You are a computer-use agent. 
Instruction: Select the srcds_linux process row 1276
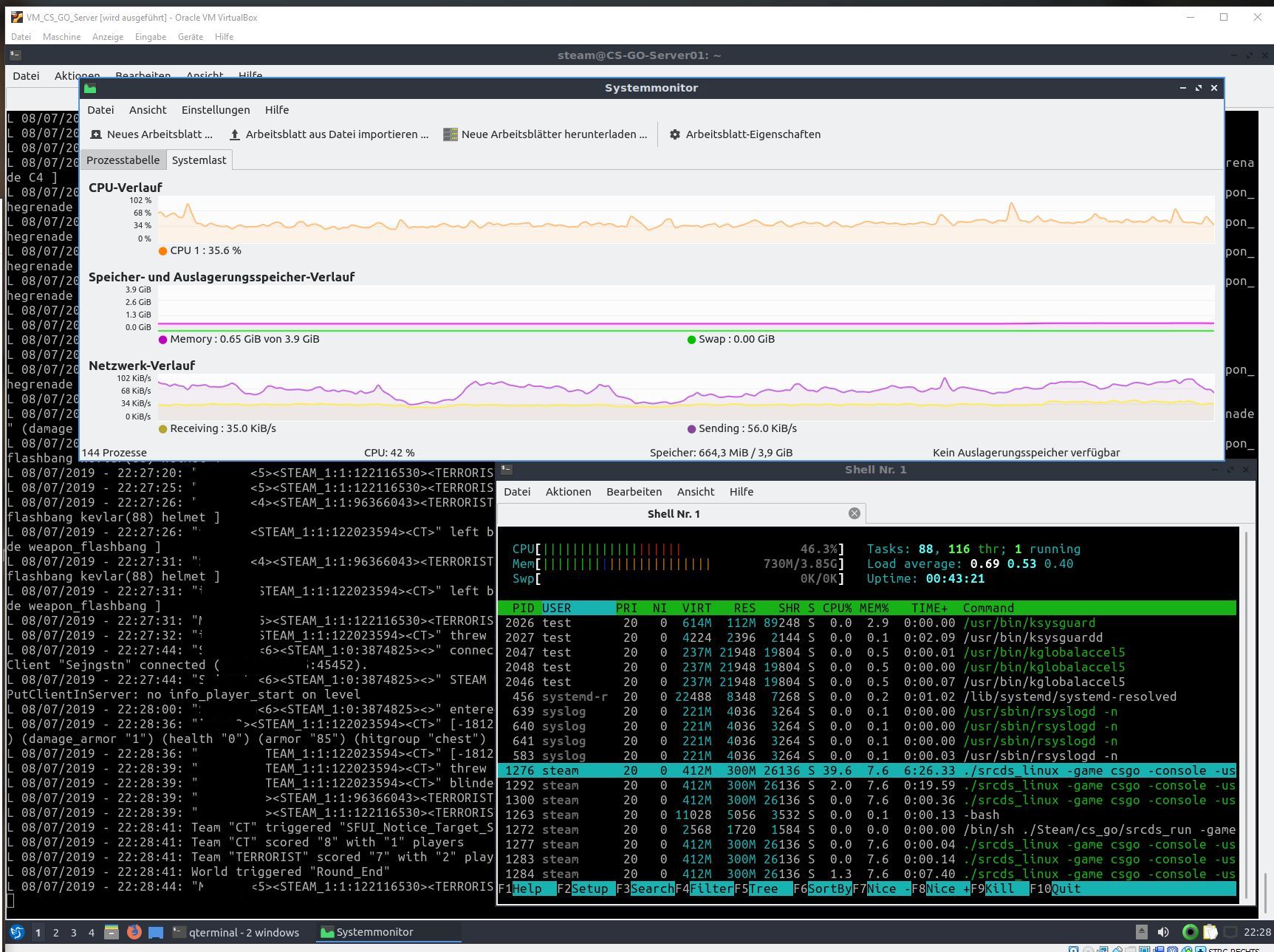pos(812,770)
